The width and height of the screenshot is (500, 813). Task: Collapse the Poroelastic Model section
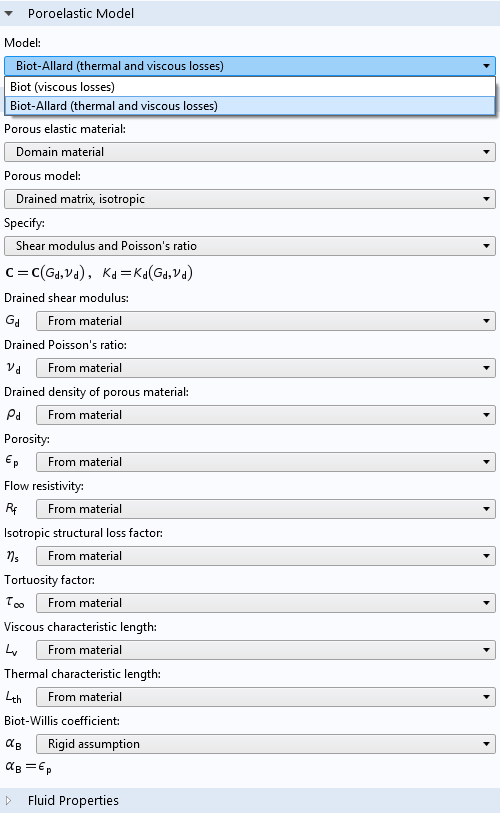[x=8, y=13]
